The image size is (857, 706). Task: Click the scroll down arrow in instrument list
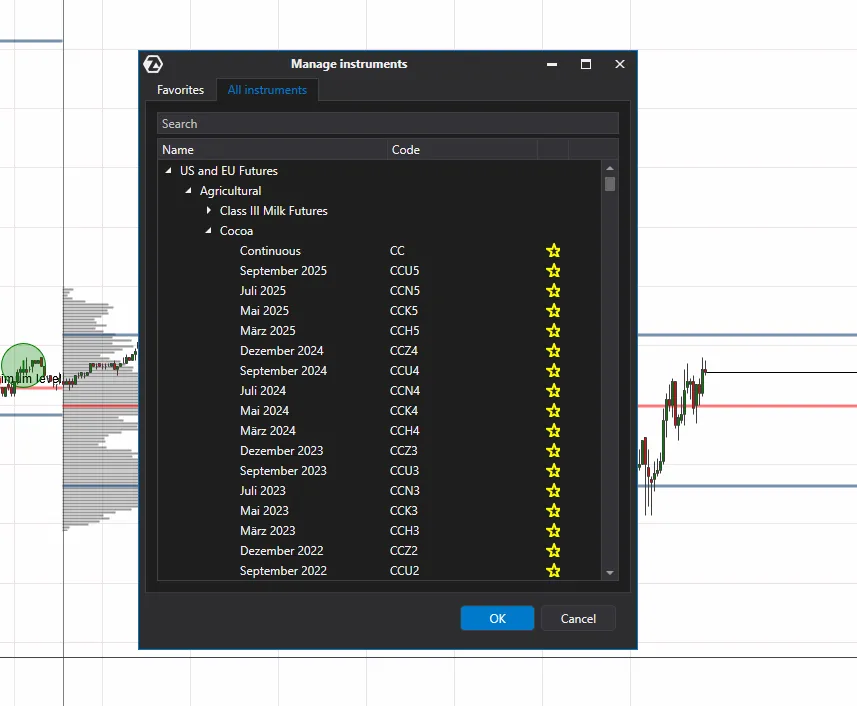(610, 573)
